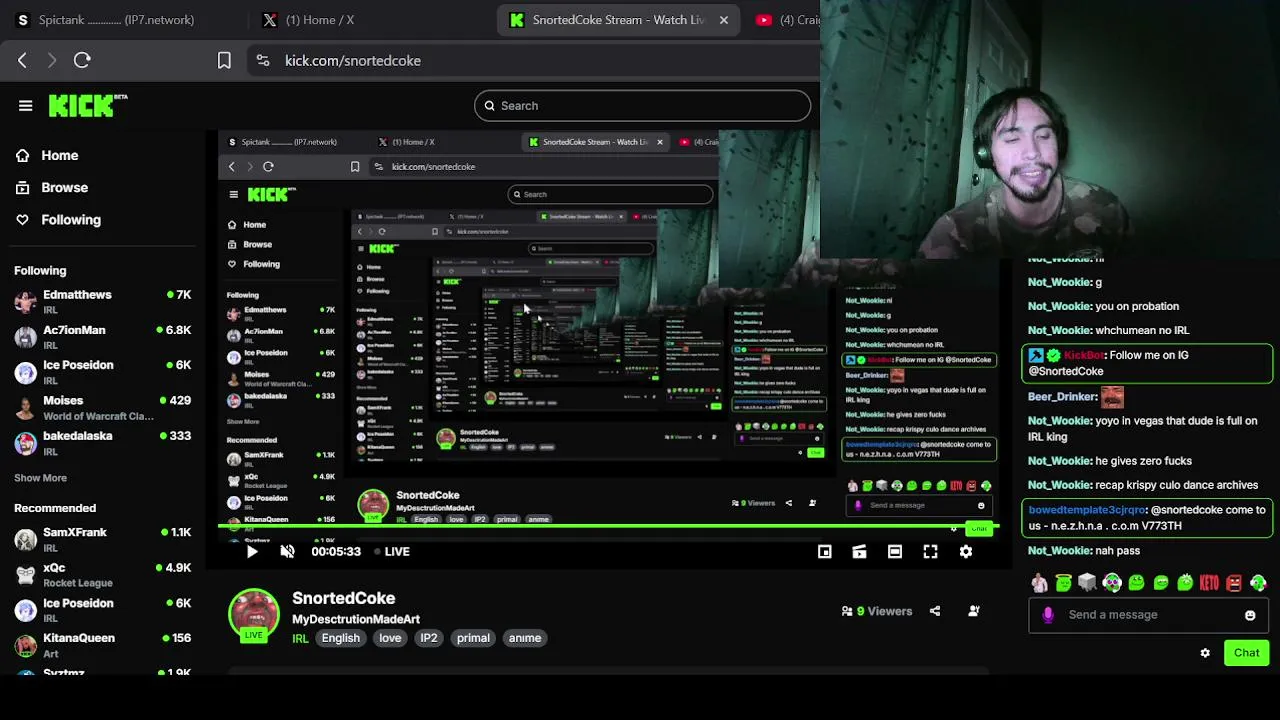Insert the red angry face emote
Viewport: 1280px width, 720px height.
[x=1234, y=582]
